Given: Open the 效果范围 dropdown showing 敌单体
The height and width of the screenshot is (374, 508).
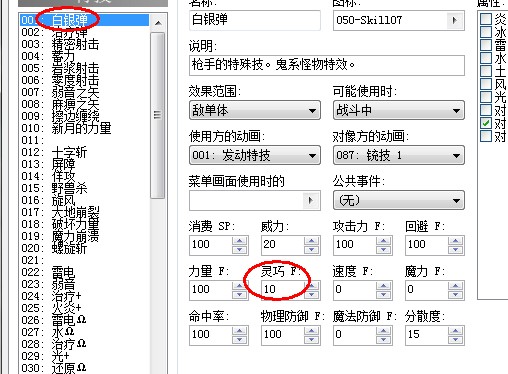Looking at the screenshot, I should click(x=255, y=110).
